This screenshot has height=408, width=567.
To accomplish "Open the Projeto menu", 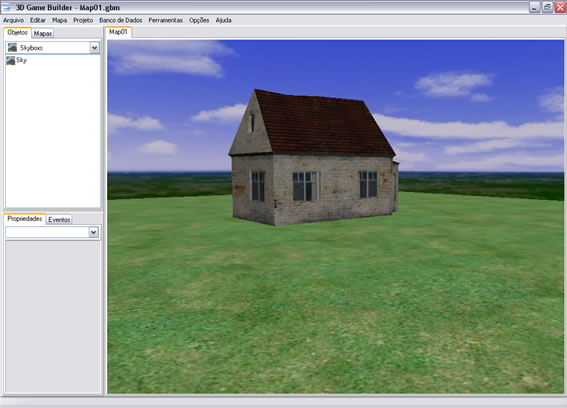I will 83,20.
